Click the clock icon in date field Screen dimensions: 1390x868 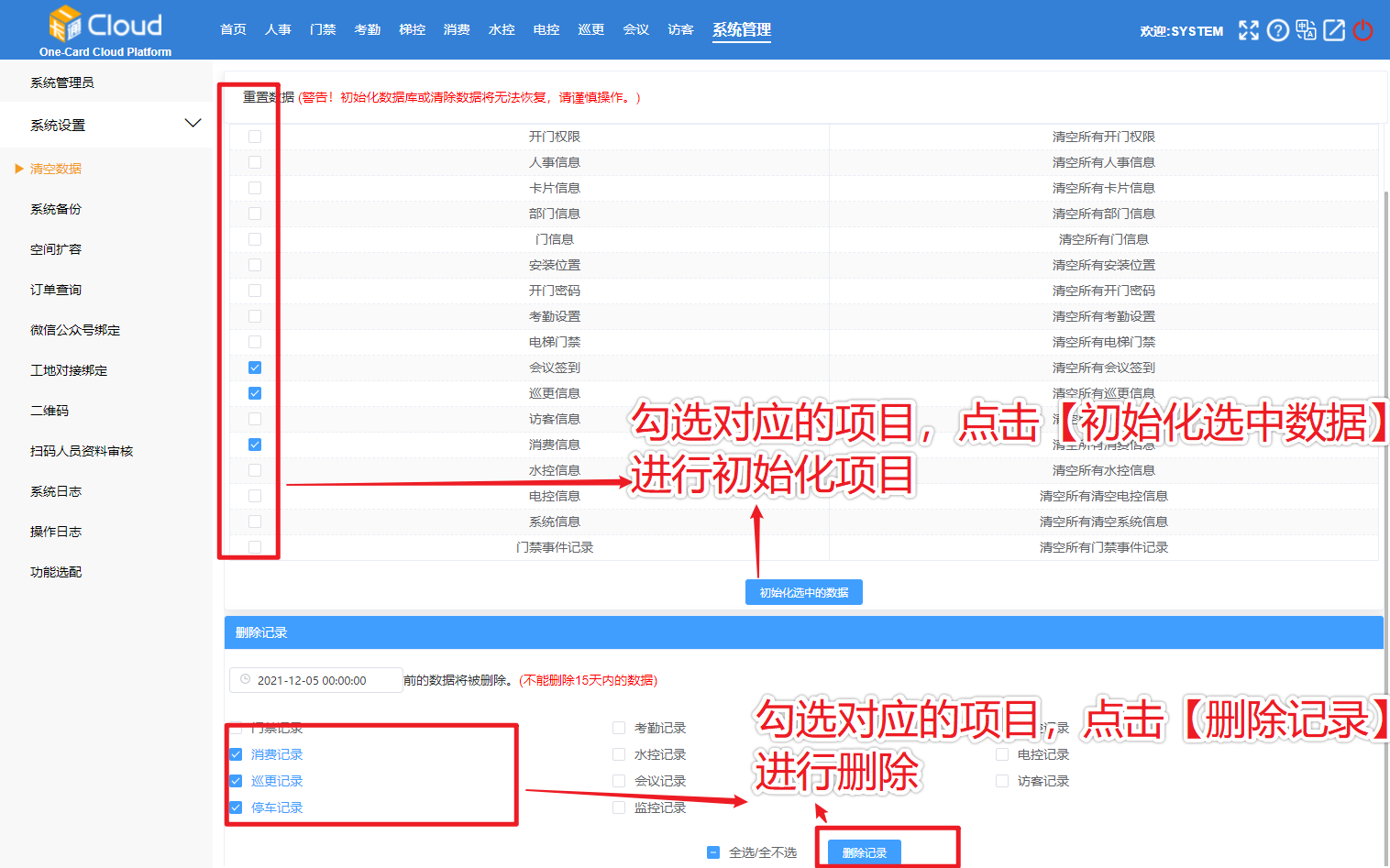pyautogui.click(x=245, y=680)
